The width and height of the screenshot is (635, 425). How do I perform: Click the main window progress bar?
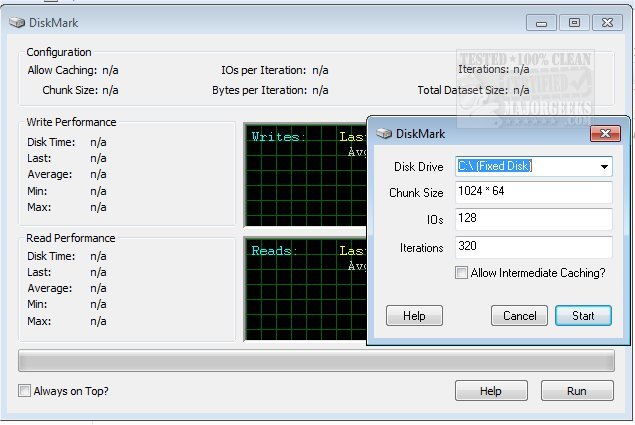316,361
